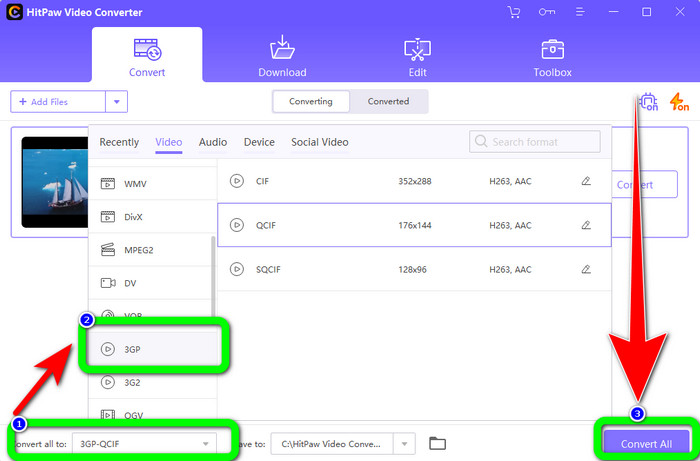The width and height of the screenshot is (700, 461).
Task: Select the Audio format tab
Action: [x=212, y=142]
